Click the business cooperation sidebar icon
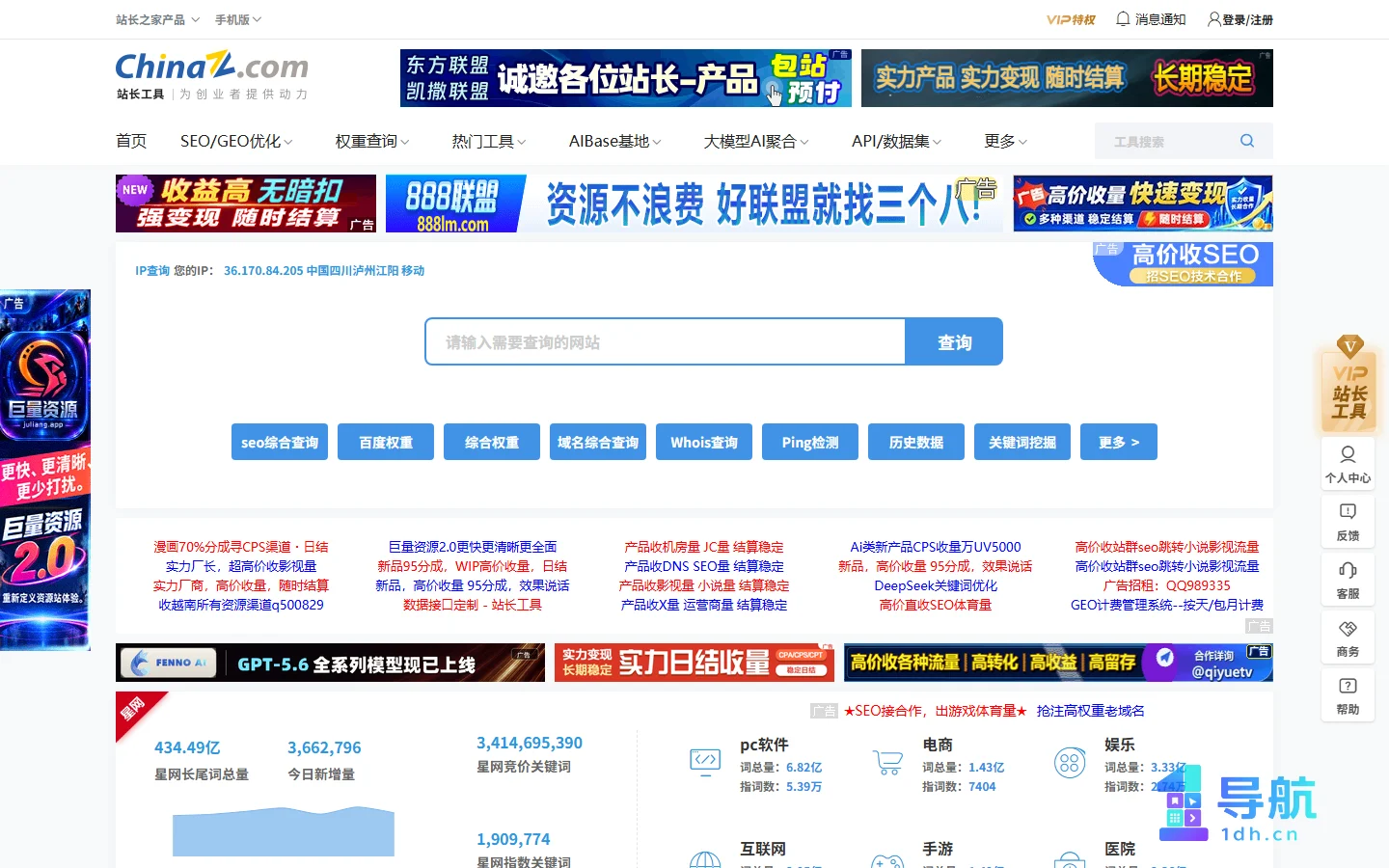This screenshot has height=868, width=1389. (1348, 637)
